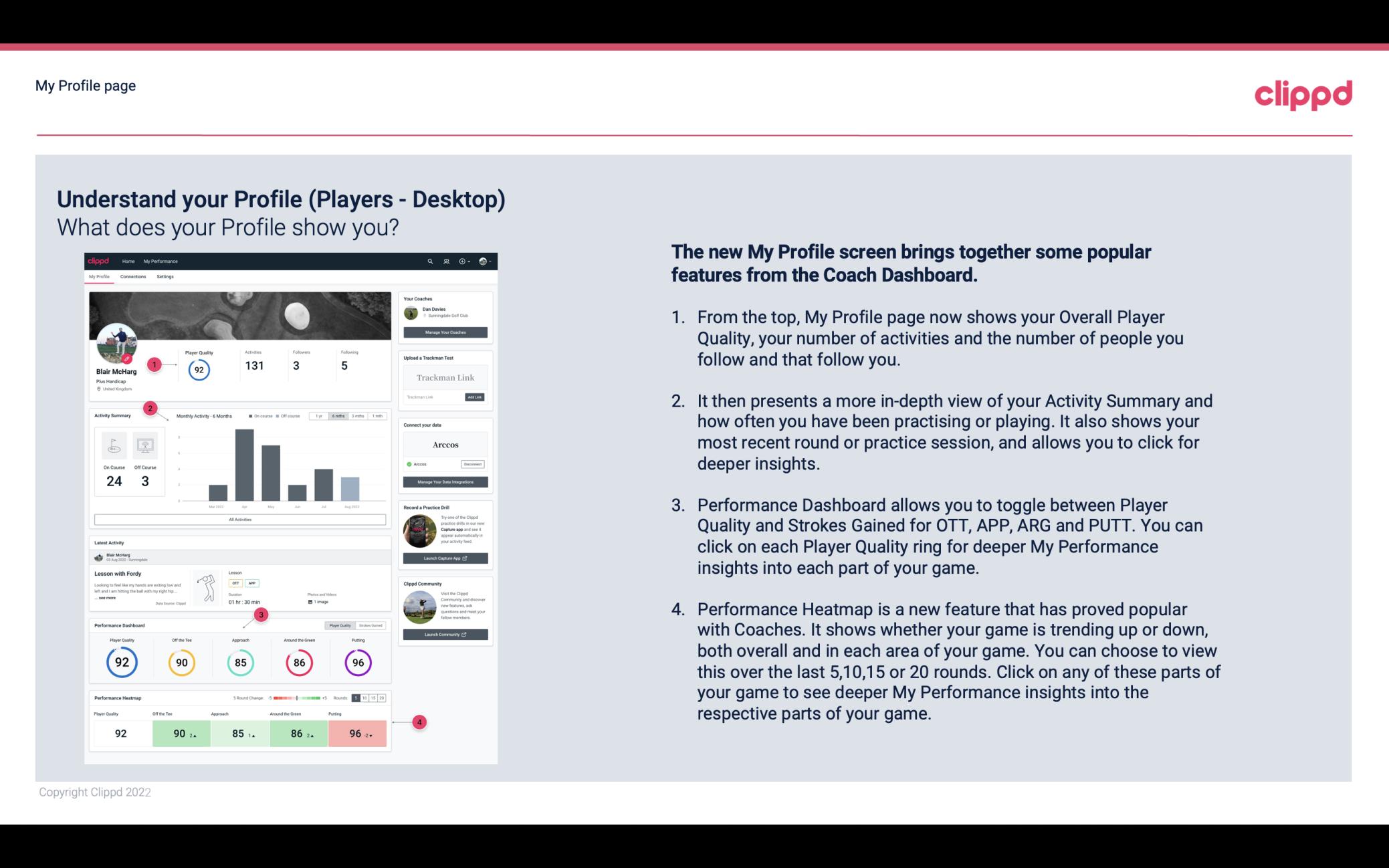Viewport: 1389px width, 868px height.
Task: Expand the All Activities dropdown
Action: coord(240,519)
